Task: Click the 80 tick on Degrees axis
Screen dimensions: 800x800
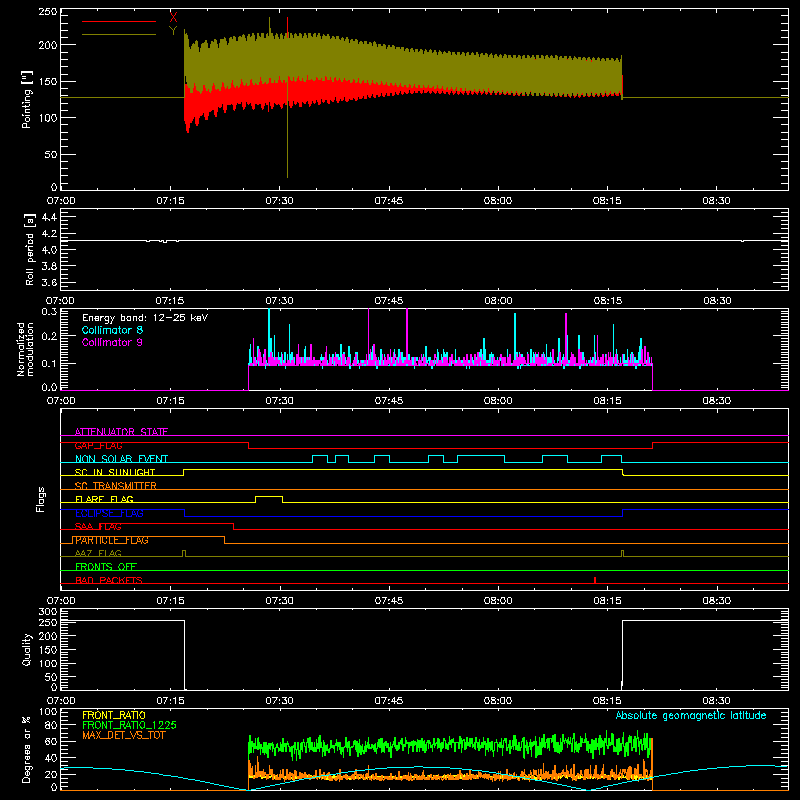Action: click(51, 725)
